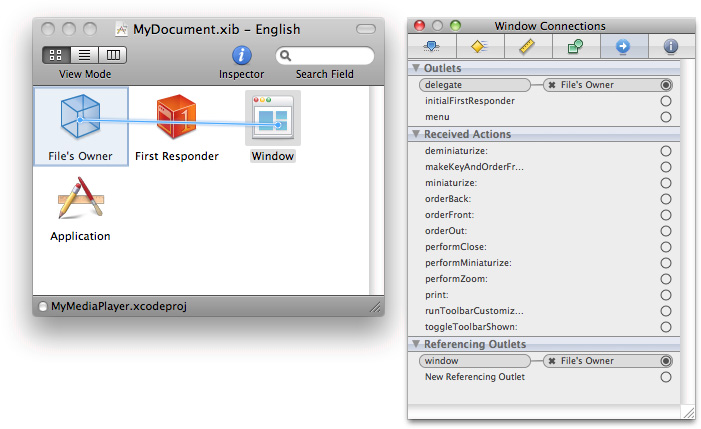Screen dimensions: 701x429
Task: Open the Identity inspector info tab
Action: [670, 46]
